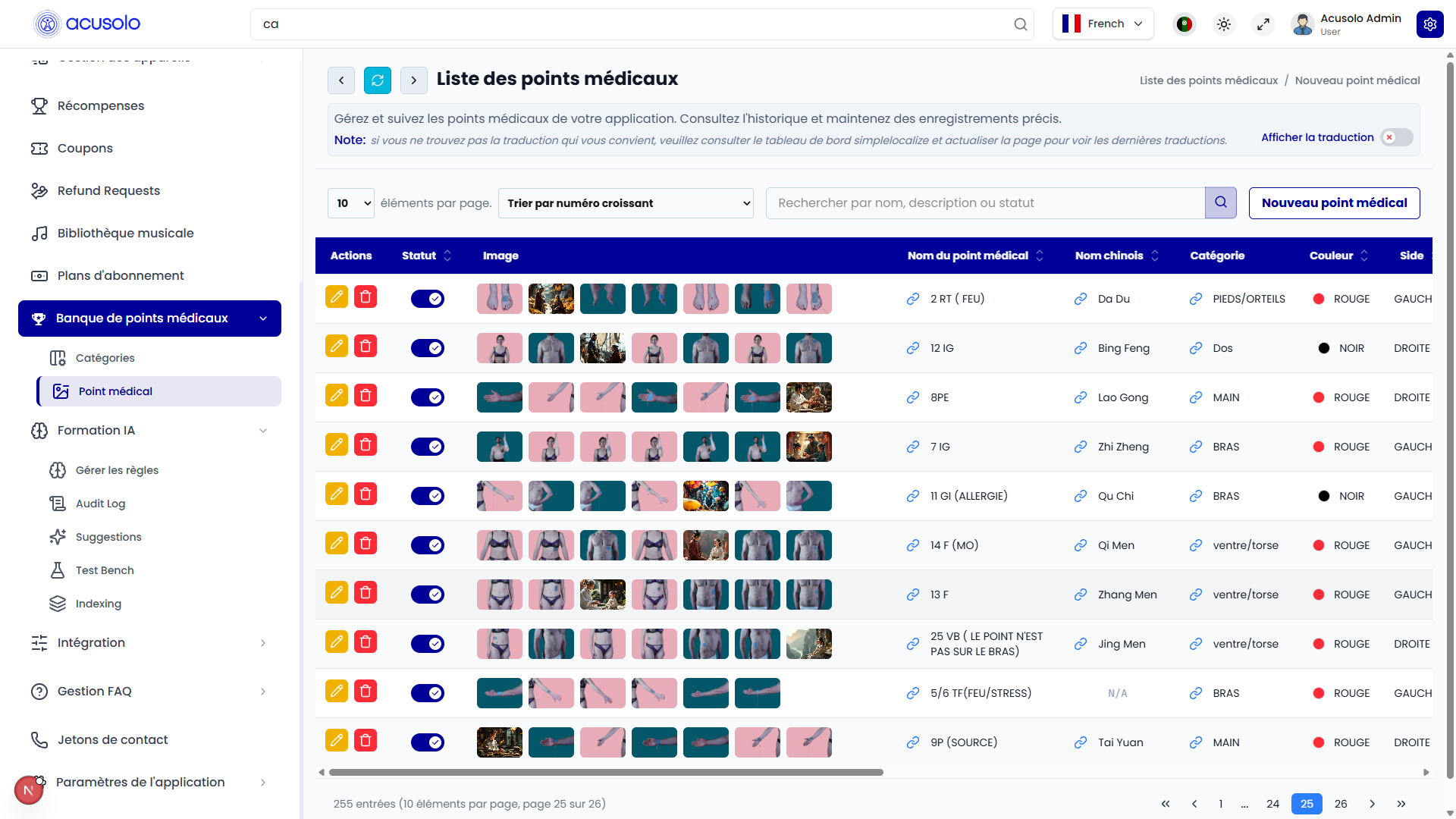The image size is (1456, 819).
Task: Select the pencil edit icon for 2 RT (FEU)
Action: pos(336,297)
